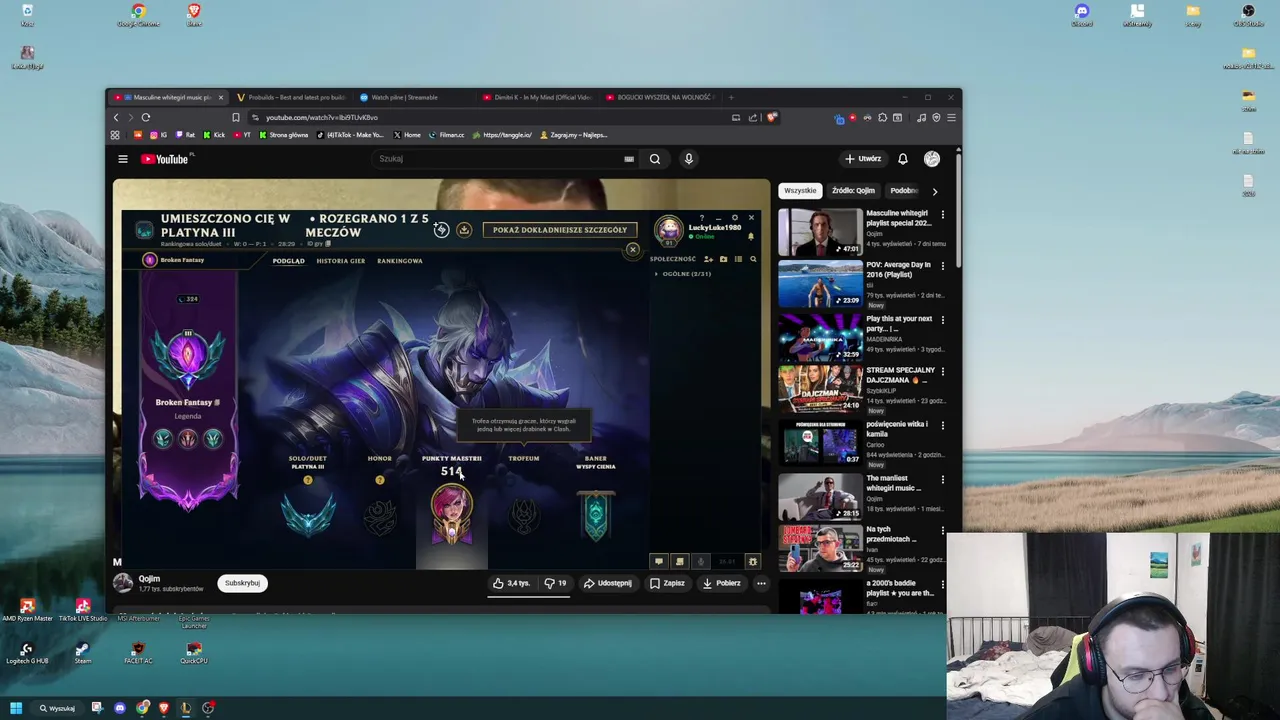Image resolution: width=1280 pixels, height=720 pixels.
Task: Bookmark this page in the address bar
Action: pyautogui.click(x=236, y=117)
